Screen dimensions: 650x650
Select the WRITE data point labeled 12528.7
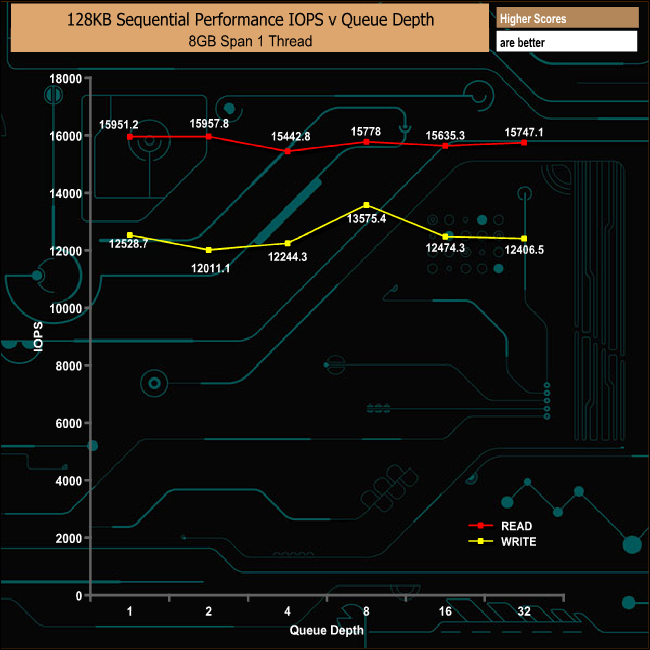(130, 235)
